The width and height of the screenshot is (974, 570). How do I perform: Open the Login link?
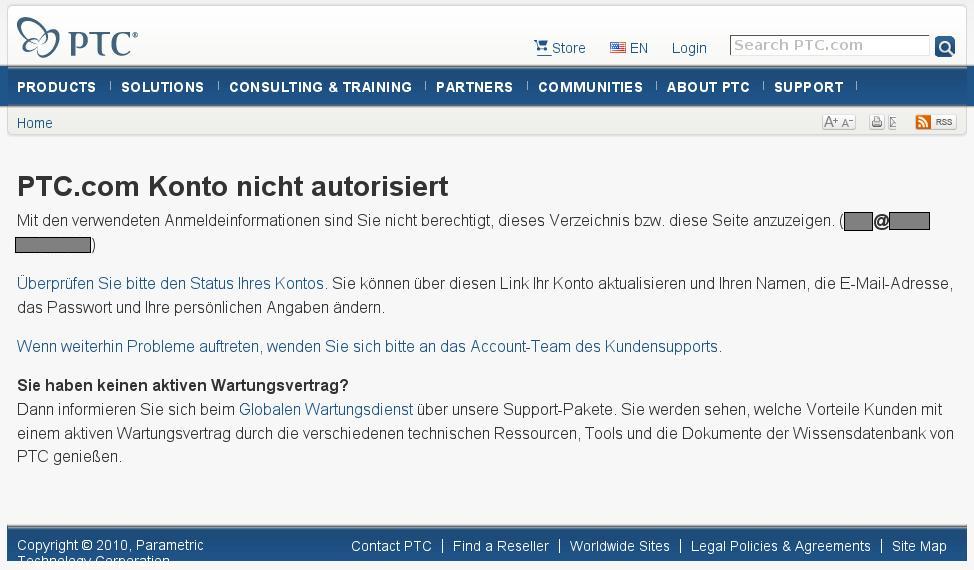pos(689,48)
